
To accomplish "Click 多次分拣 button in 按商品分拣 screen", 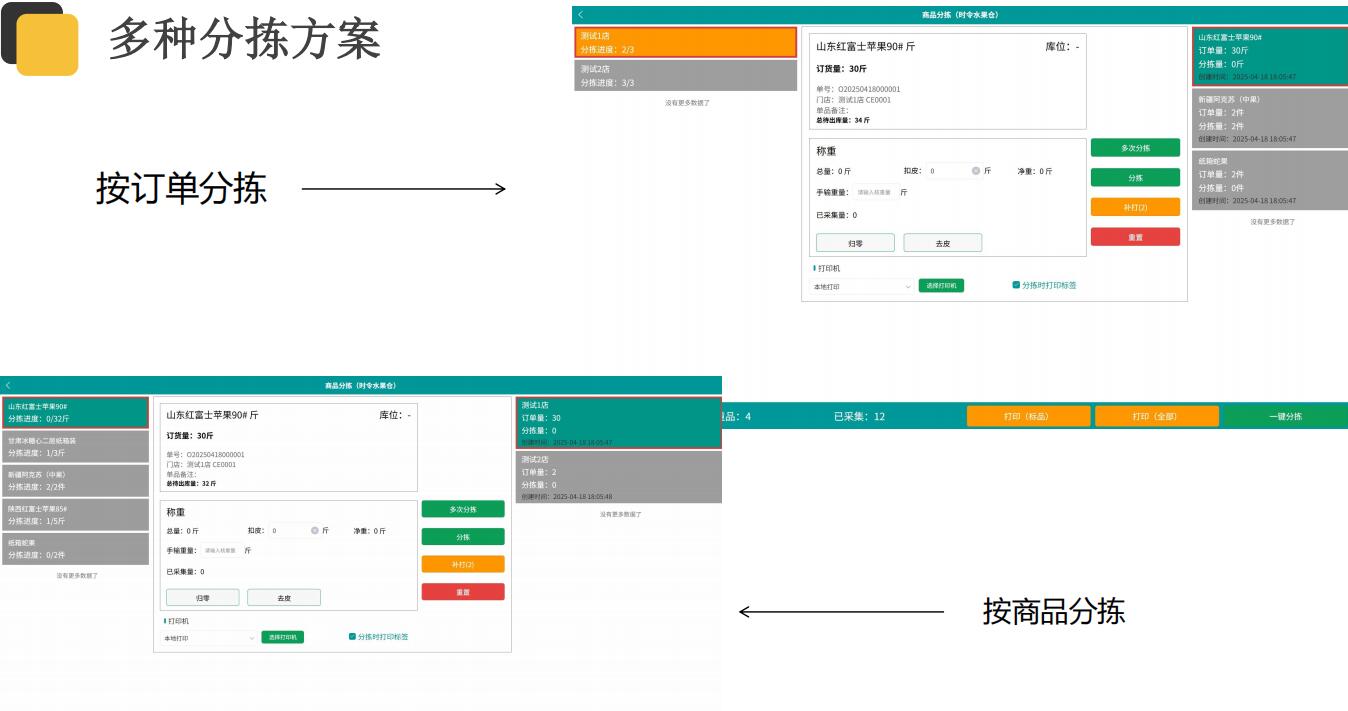I will pyautogui.click(x=463, y=509).
